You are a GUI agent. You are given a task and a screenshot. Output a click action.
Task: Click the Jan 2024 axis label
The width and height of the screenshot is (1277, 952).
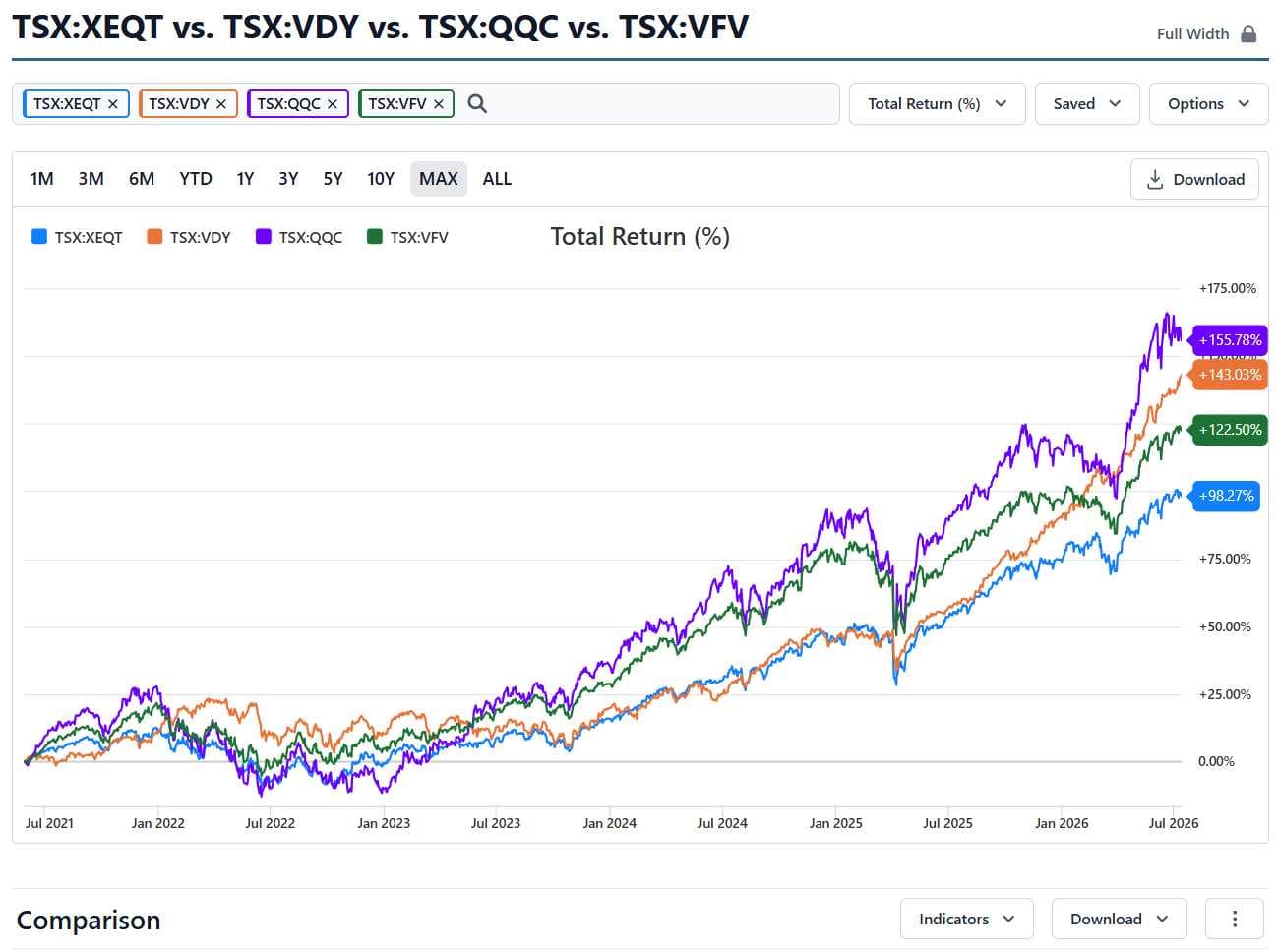point(609,823)
